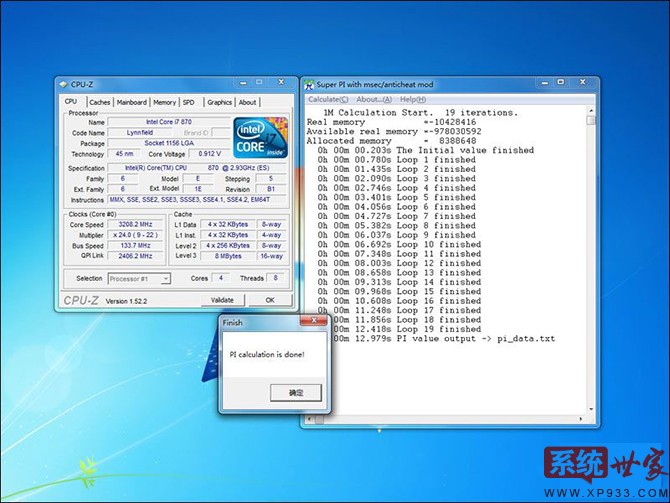Close the Finish dialog with X
670x503 pixels.
coord(317,323)
